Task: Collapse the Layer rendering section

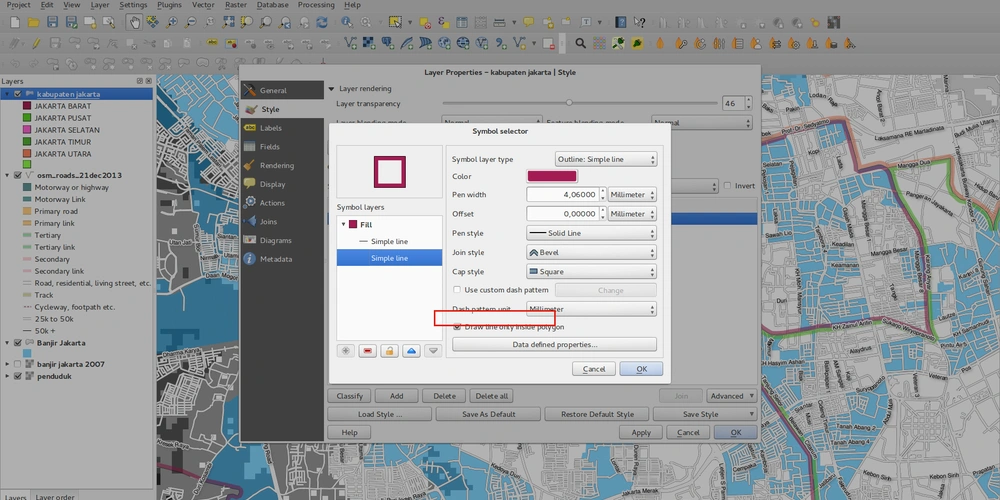Action: [331, 89]
